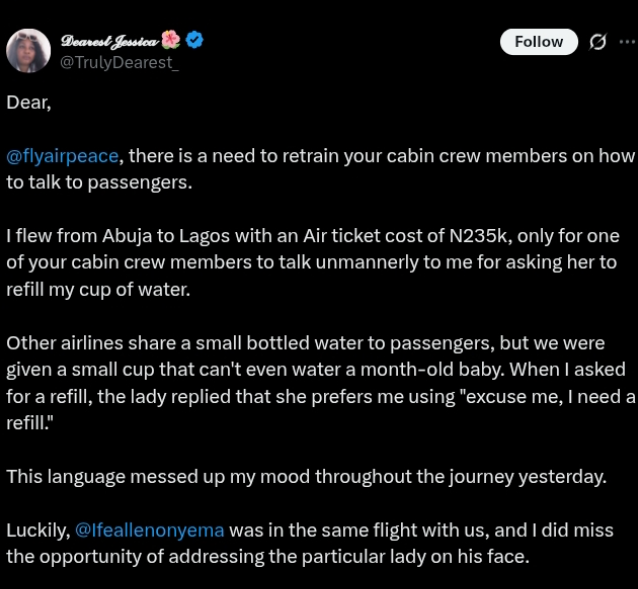This screenshot has height=589, width=638.
Task: Follow the TrulyDearest_ account
Action: click(538, 41)
